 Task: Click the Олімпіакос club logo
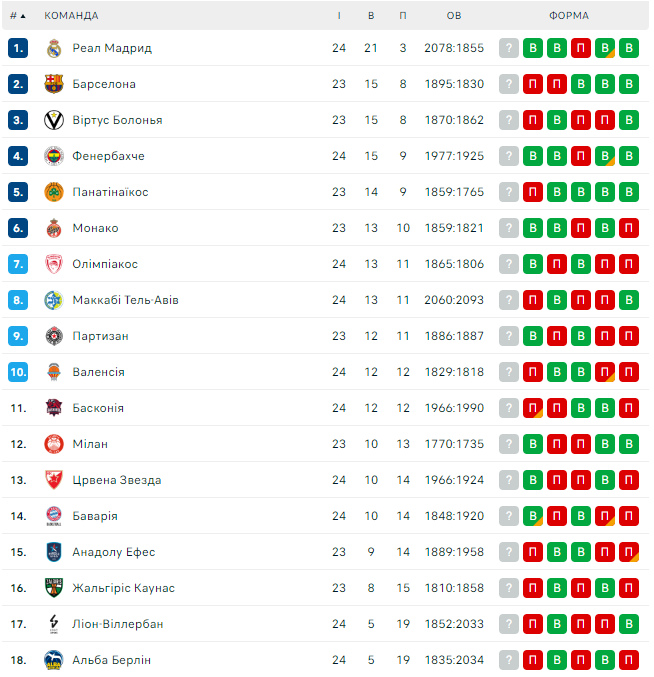click(54, 264)
